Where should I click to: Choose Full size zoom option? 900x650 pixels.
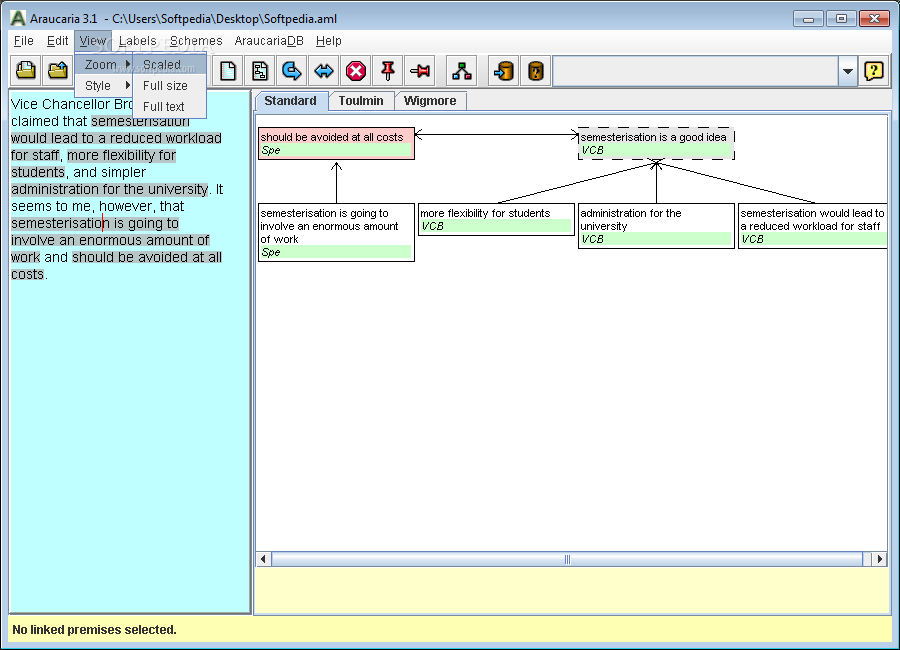pos(169,86)
